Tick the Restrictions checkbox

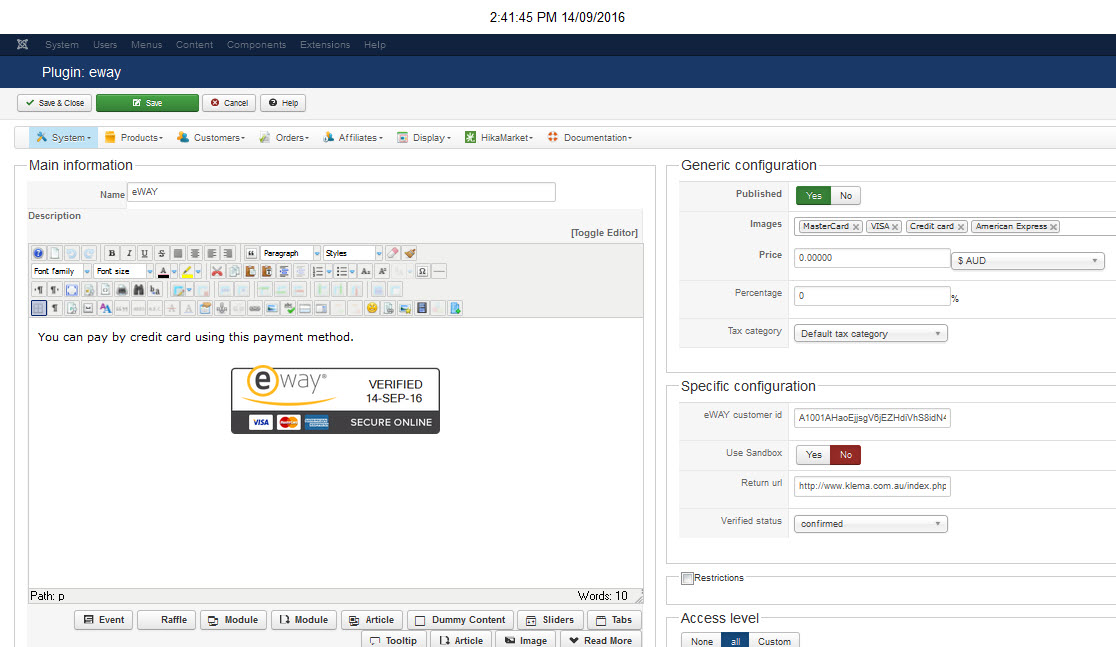[688, 578]
